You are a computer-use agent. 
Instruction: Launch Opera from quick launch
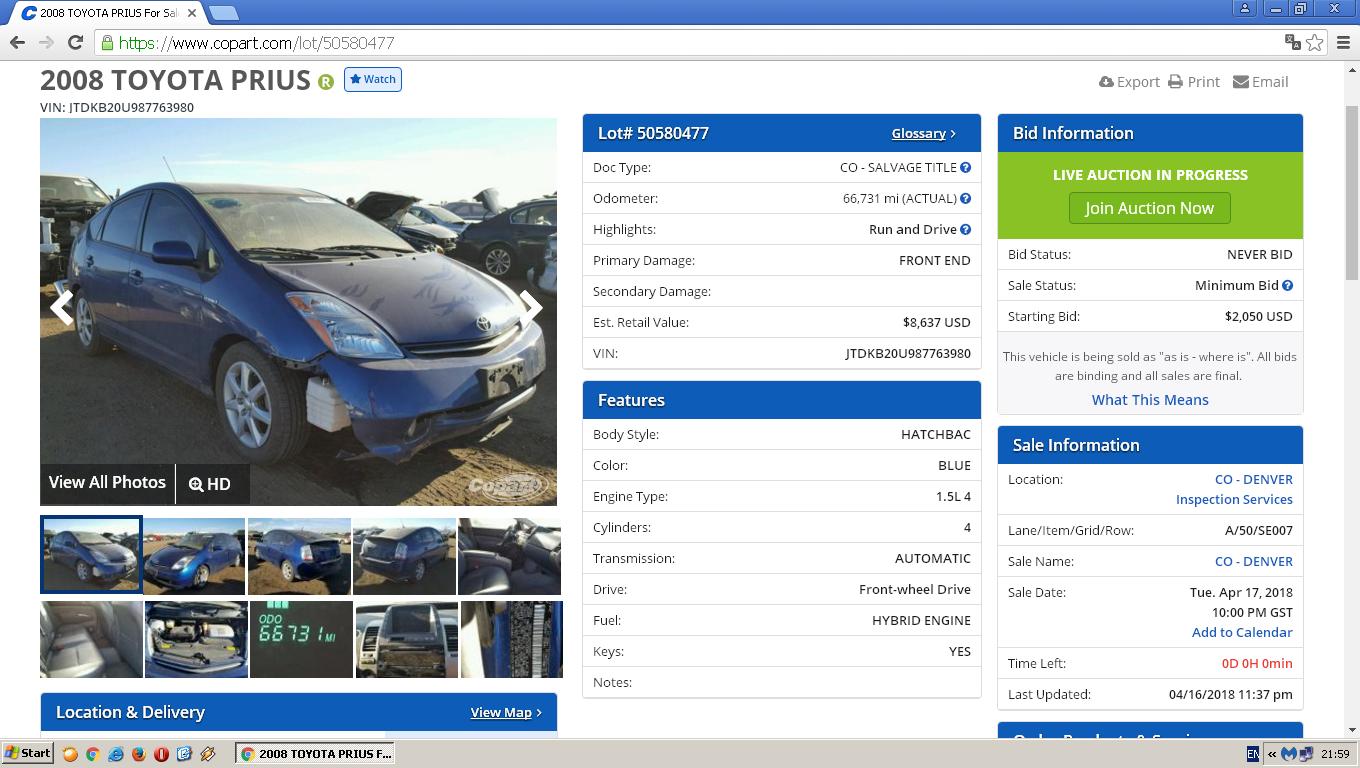pyautogui.click(x=161, y=754)
